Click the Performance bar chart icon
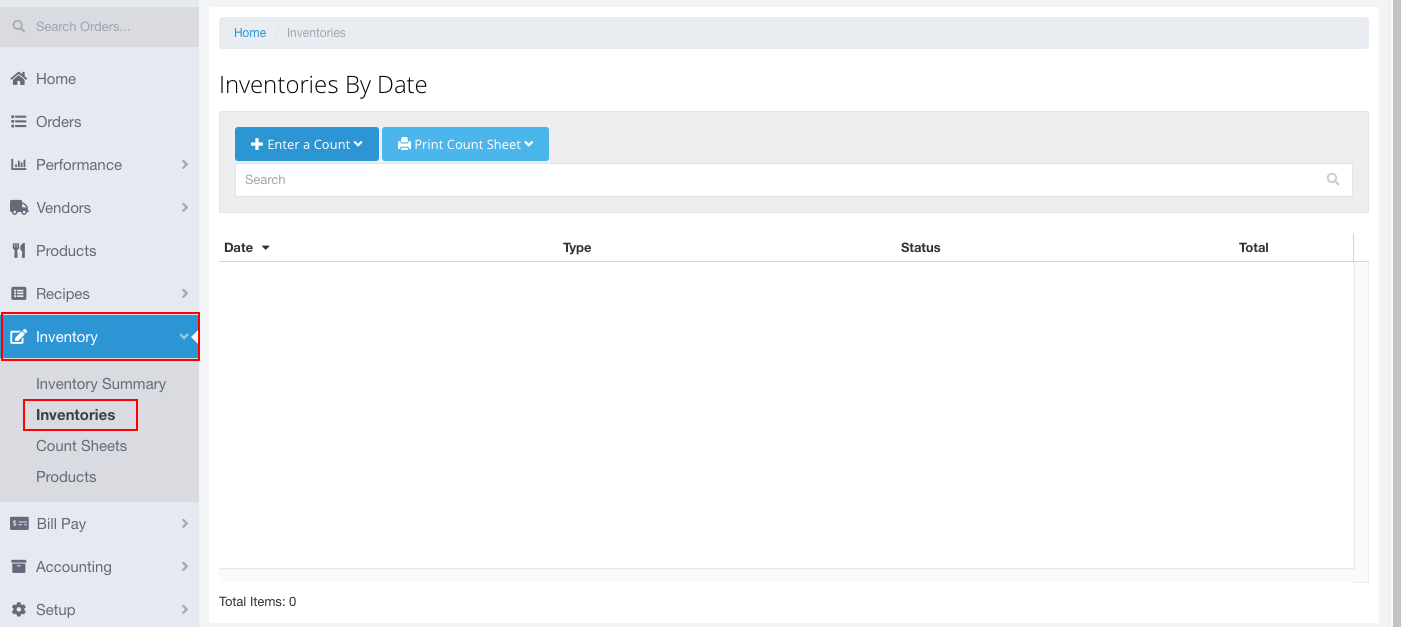1403x627 pixels. tap(18, 165)
